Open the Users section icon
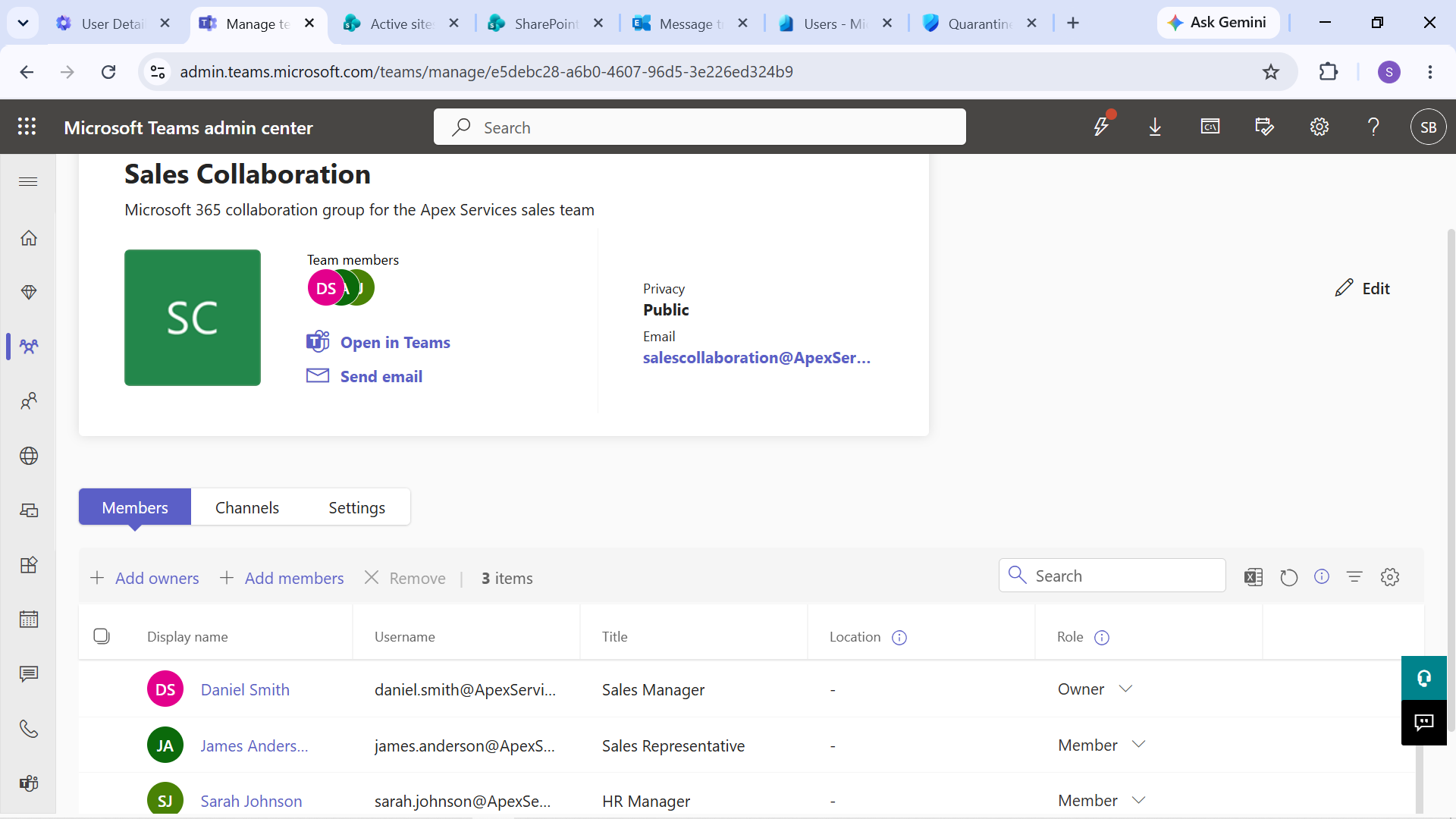The width and height of the screenshot is (1456, 819). [x=29, y=401]
